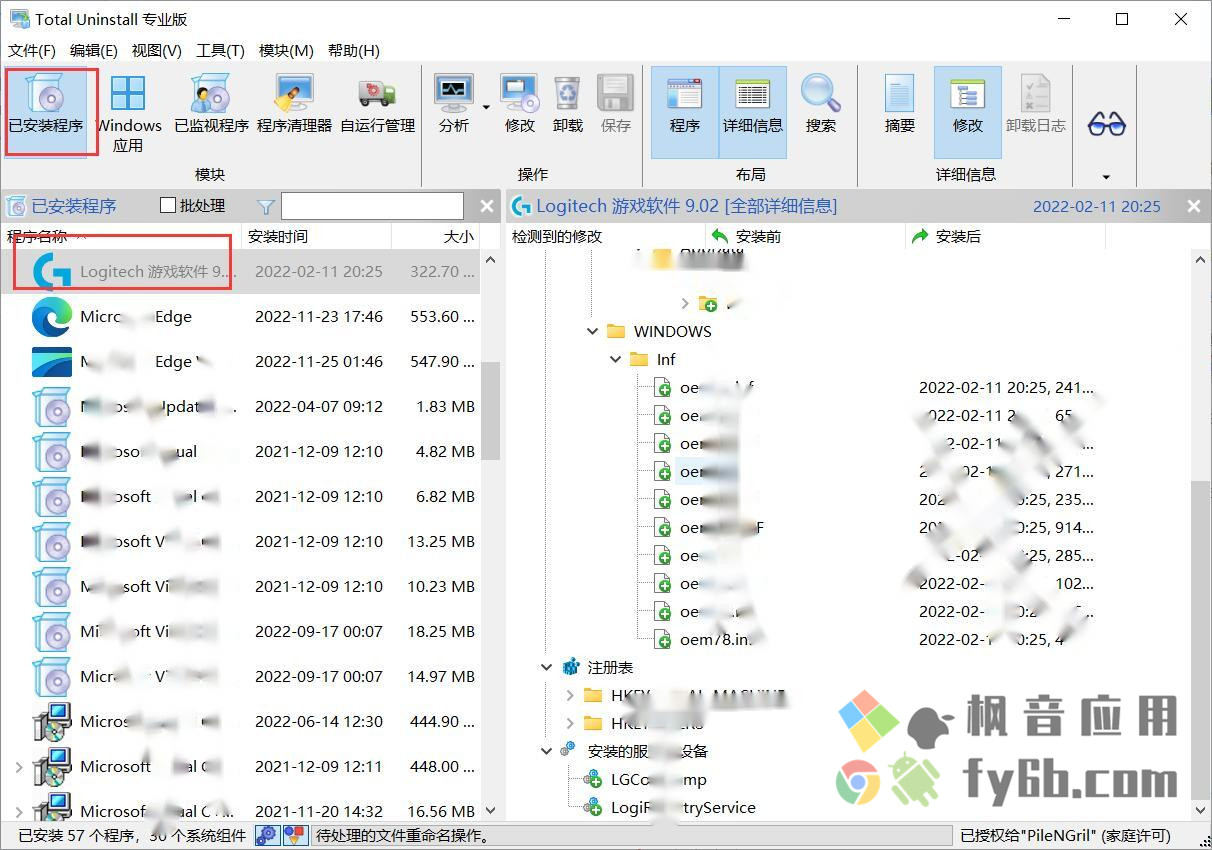Switch to the Windows 应用 module

pyautogui.click(x=128, y=114)
